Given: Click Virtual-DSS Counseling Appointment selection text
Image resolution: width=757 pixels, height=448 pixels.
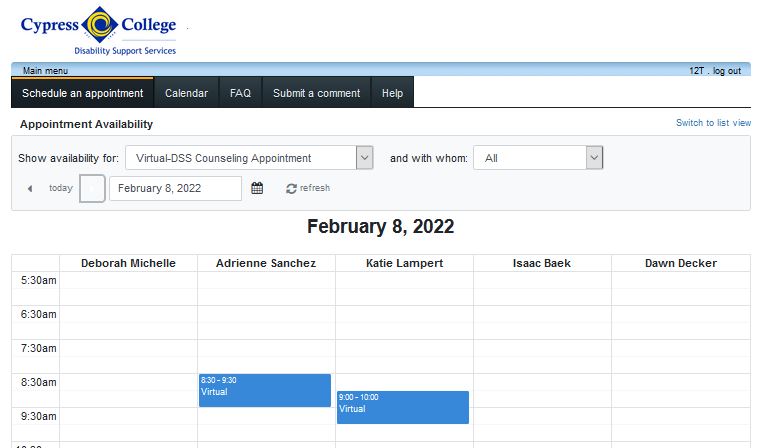Looking at the screenshot, I should (x=224, y=158).
